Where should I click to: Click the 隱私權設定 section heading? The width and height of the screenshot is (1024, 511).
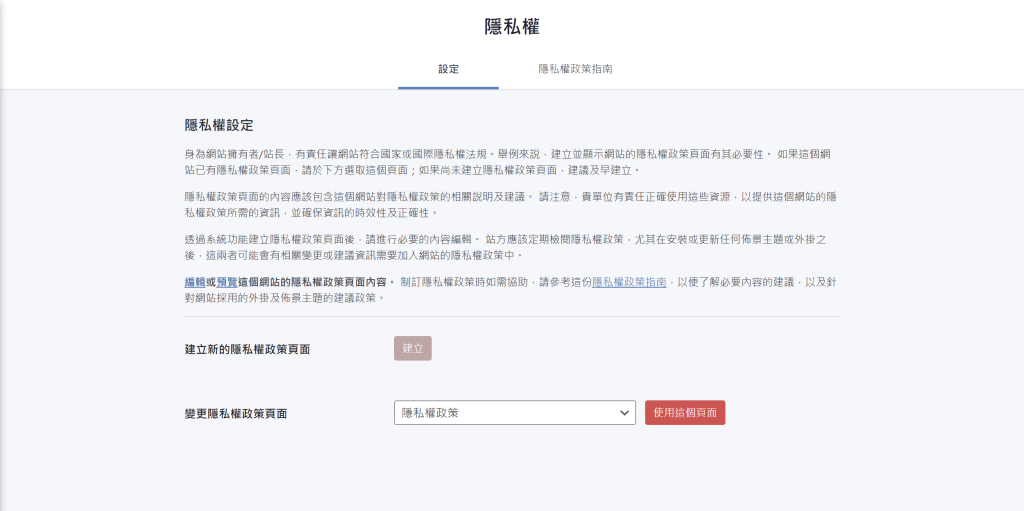click(x=219, y=125)
